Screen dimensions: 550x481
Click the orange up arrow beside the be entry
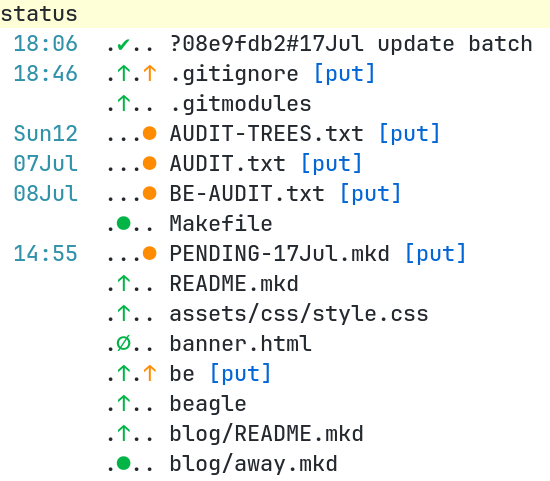coord(150,373)
